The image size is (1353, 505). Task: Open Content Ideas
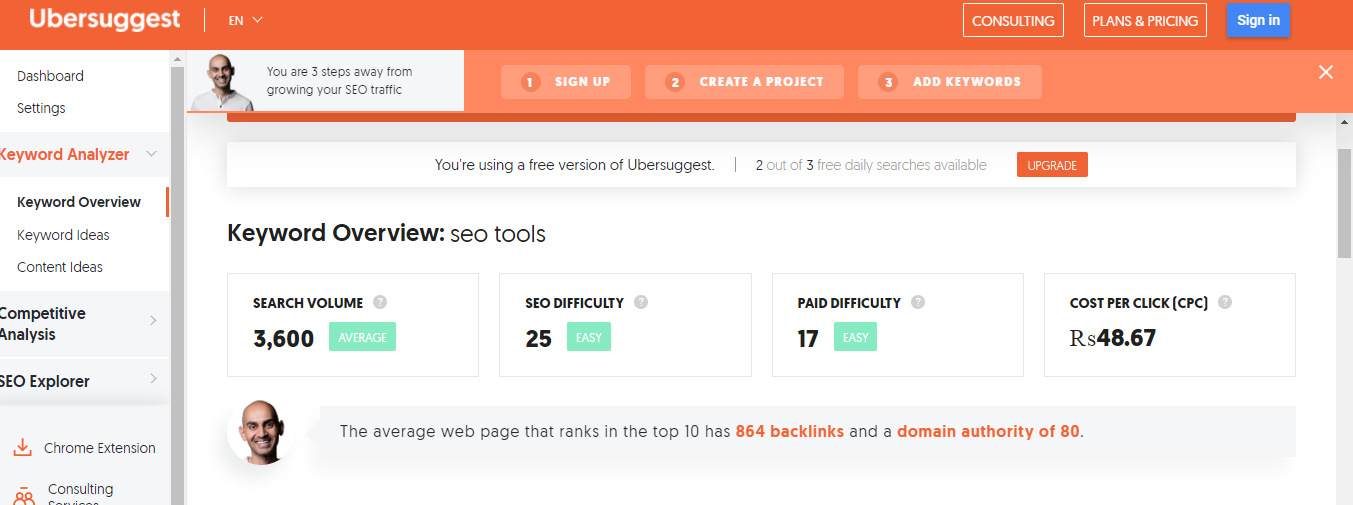(x=60, y=267)
